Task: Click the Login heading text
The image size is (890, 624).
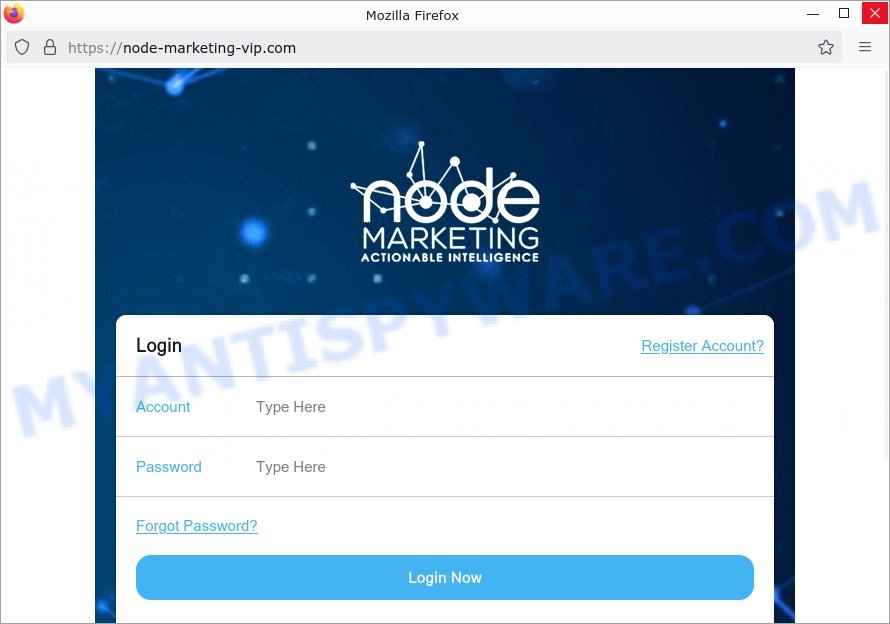Action: pos(159,346)
